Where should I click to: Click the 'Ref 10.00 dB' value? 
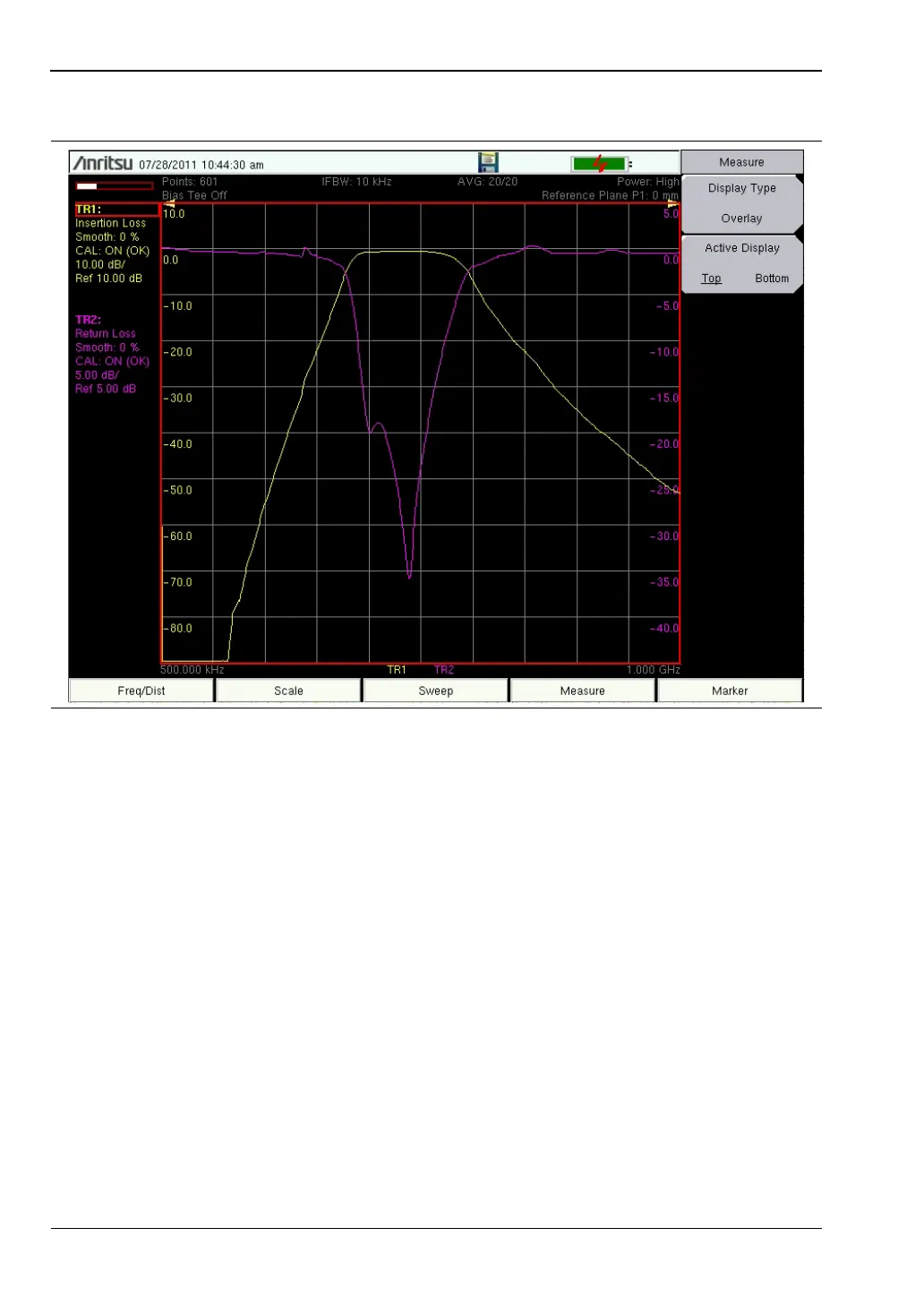coord(108,279)
